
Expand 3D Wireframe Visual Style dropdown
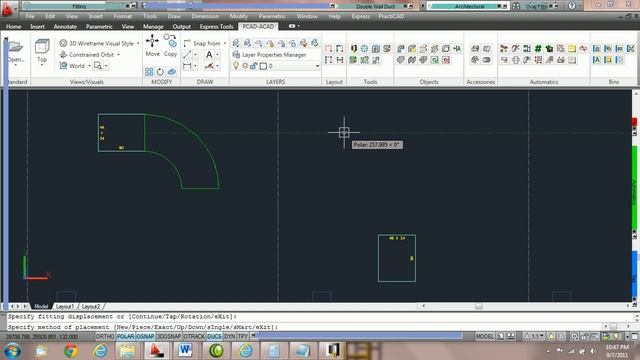tap(138, 43)
